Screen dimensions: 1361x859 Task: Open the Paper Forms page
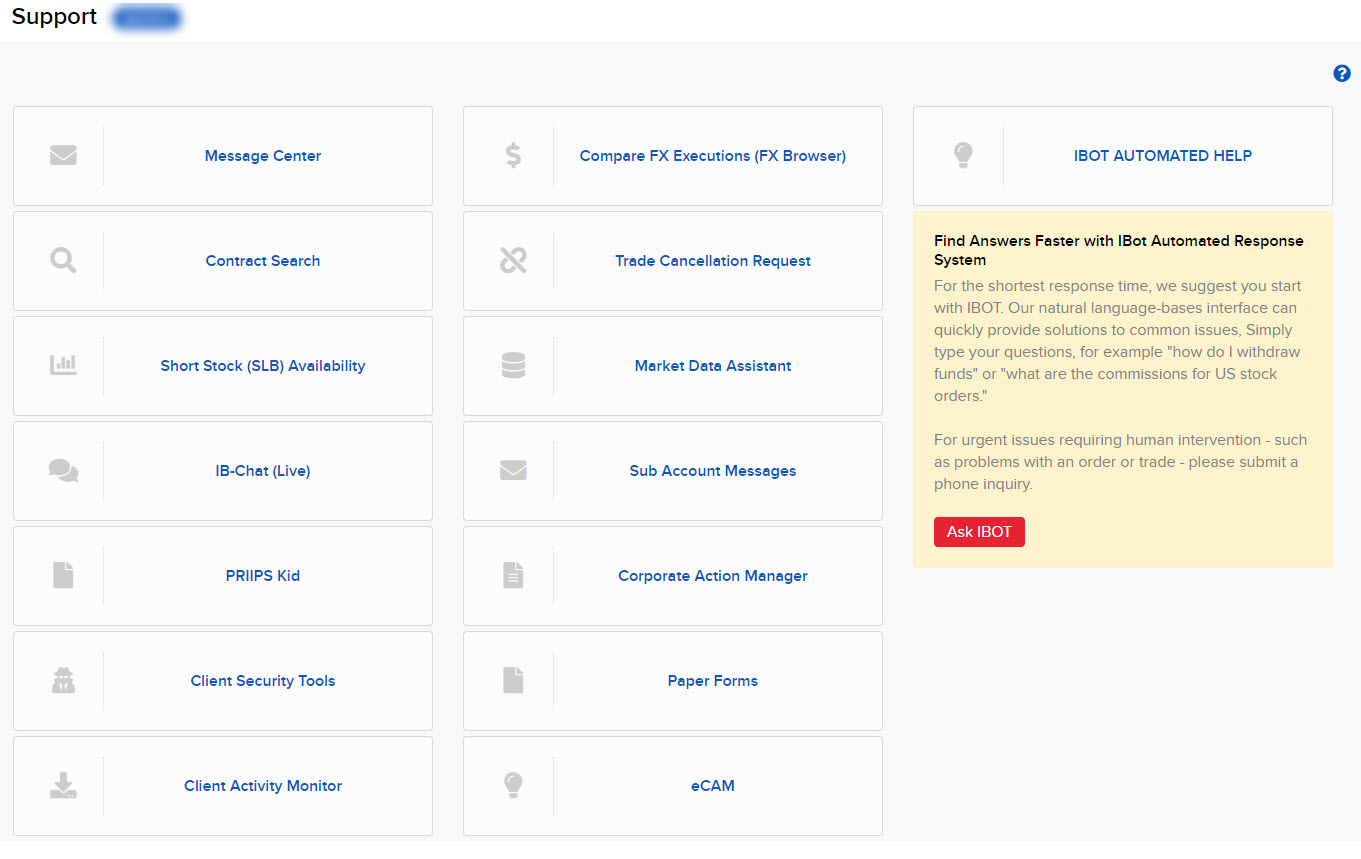(712, 680)
